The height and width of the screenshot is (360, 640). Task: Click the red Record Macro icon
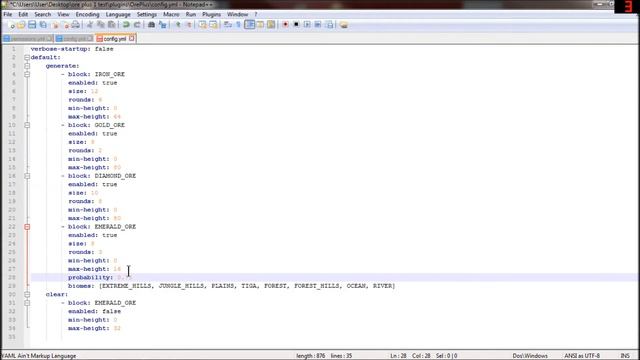285,25
